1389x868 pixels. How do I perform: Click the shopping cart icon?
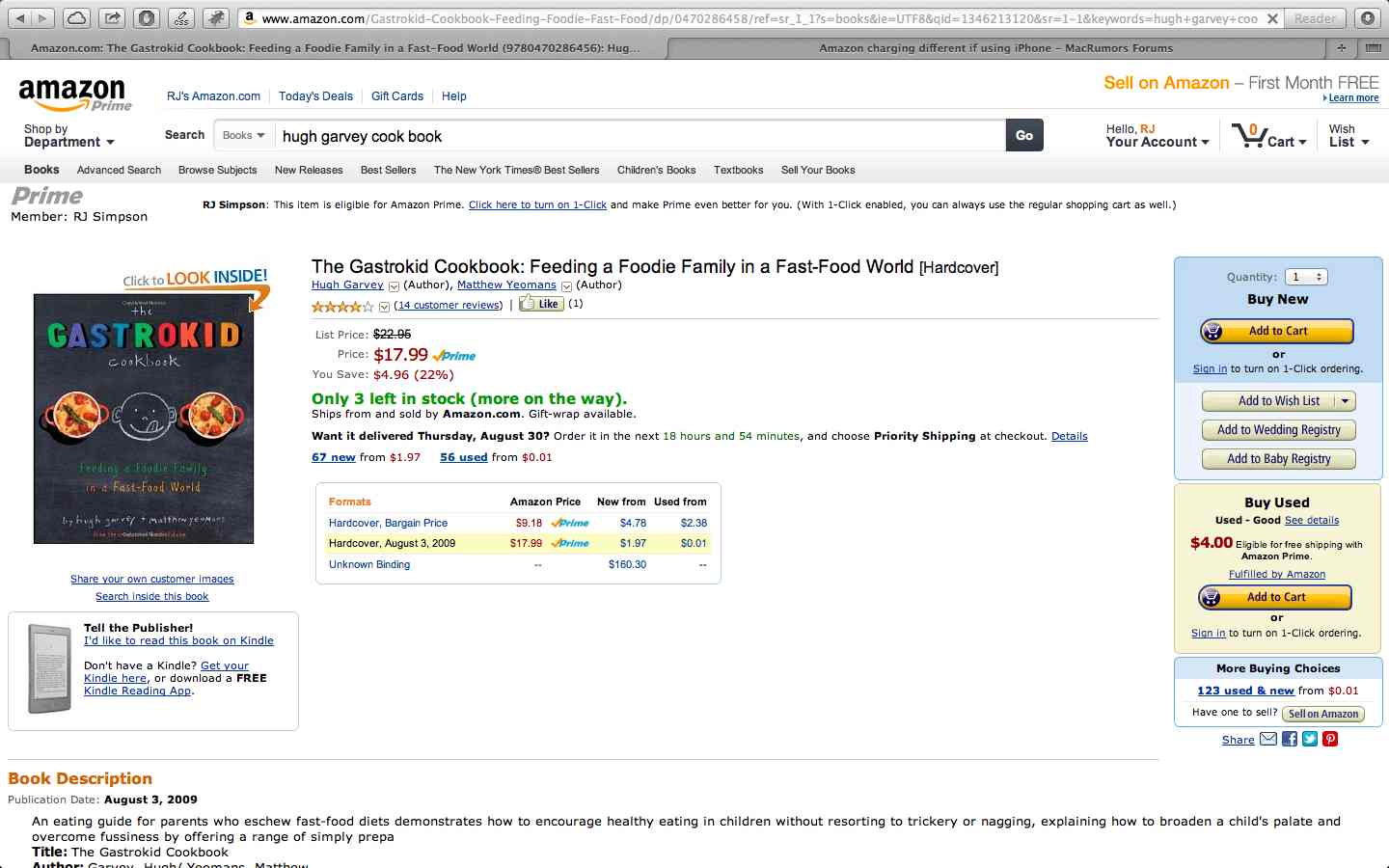[x=1249, y=135]
